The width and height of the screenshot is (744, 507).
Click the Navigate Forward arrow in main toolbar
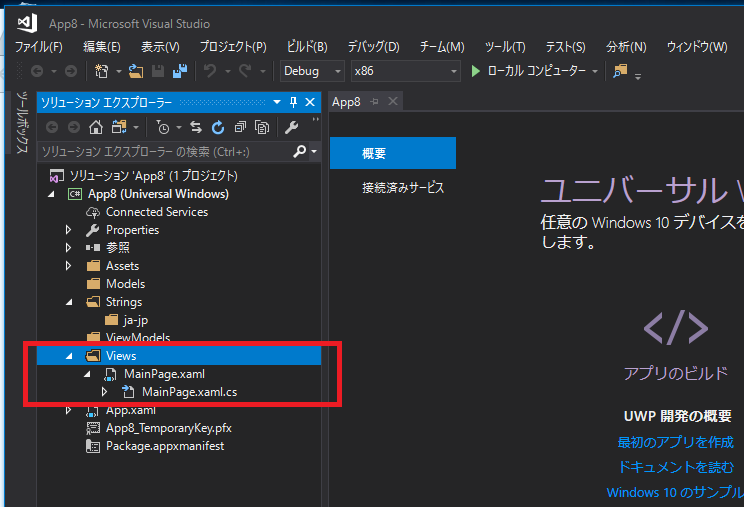(71, 71)
